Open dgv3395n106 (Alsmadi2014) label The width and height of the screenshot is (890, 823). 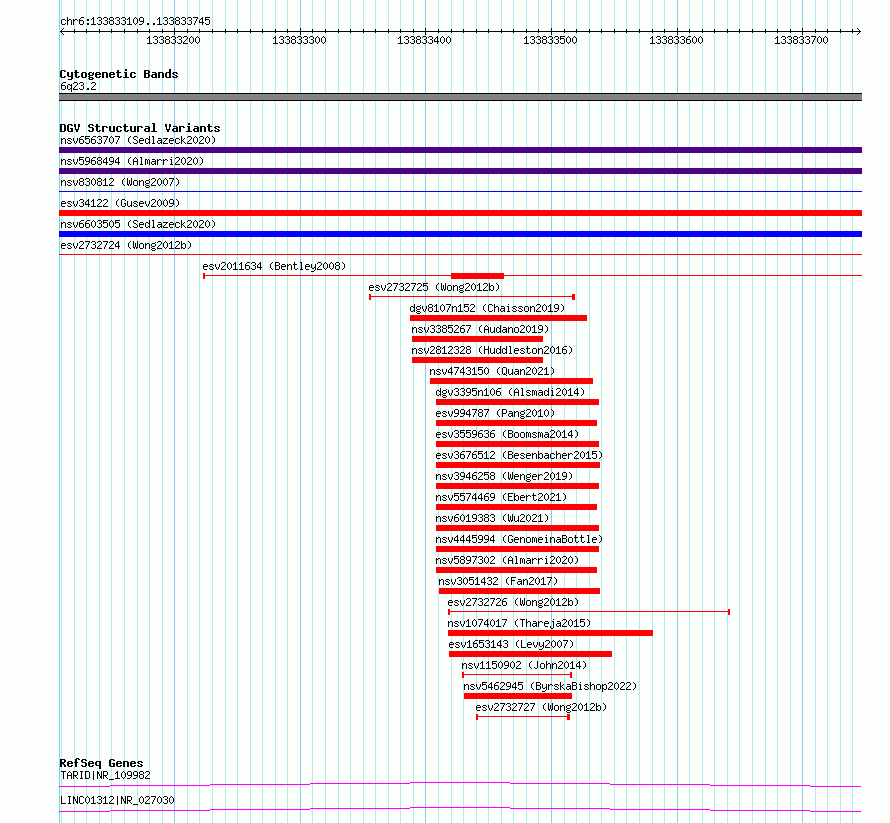pos(510,392)
